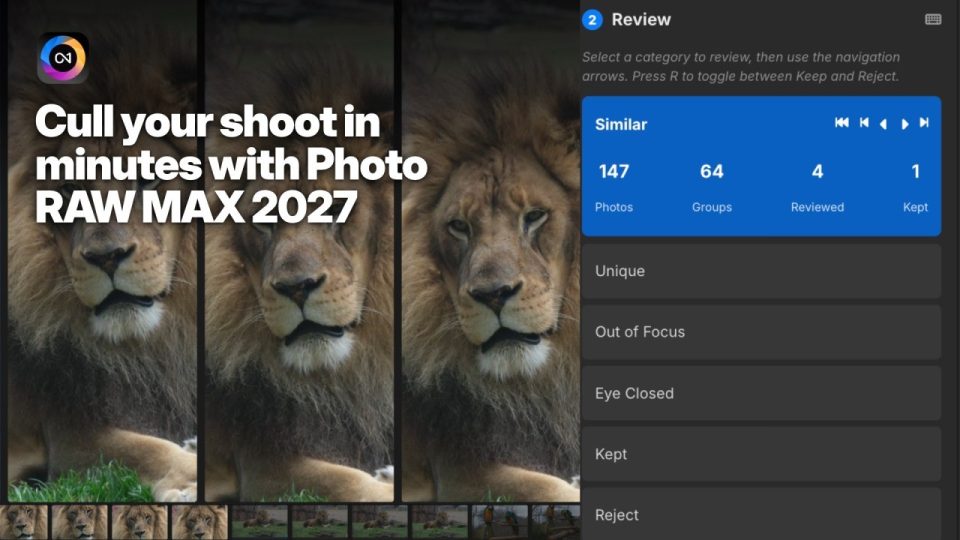The image size is (960, 540).
Task: Click the "4" Reviewed count
Action: 817,171
